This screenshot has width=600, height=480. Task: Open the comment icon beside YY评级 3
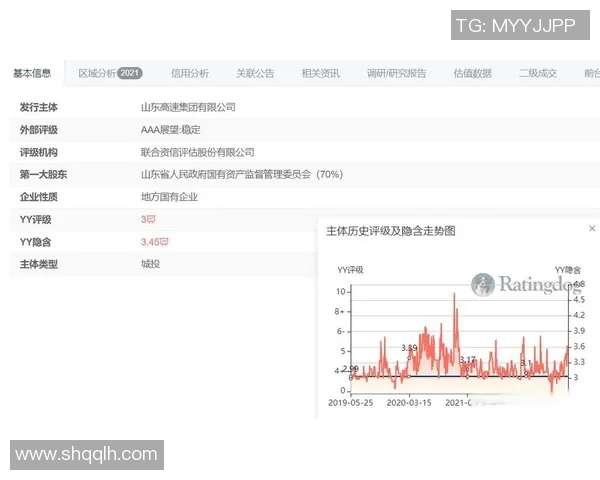tap(151, 219)
